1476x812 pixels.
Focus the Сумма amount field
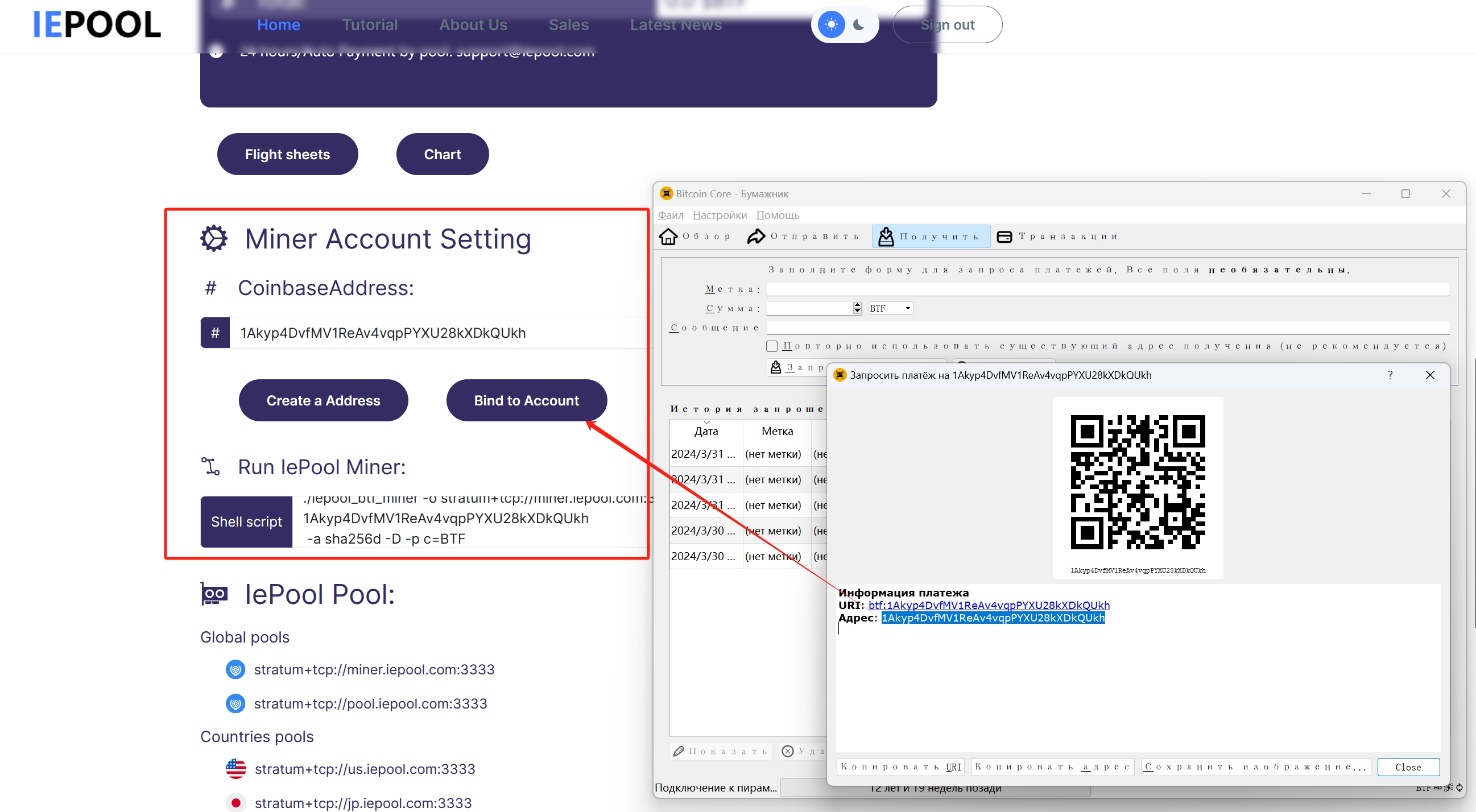[809, 308]
